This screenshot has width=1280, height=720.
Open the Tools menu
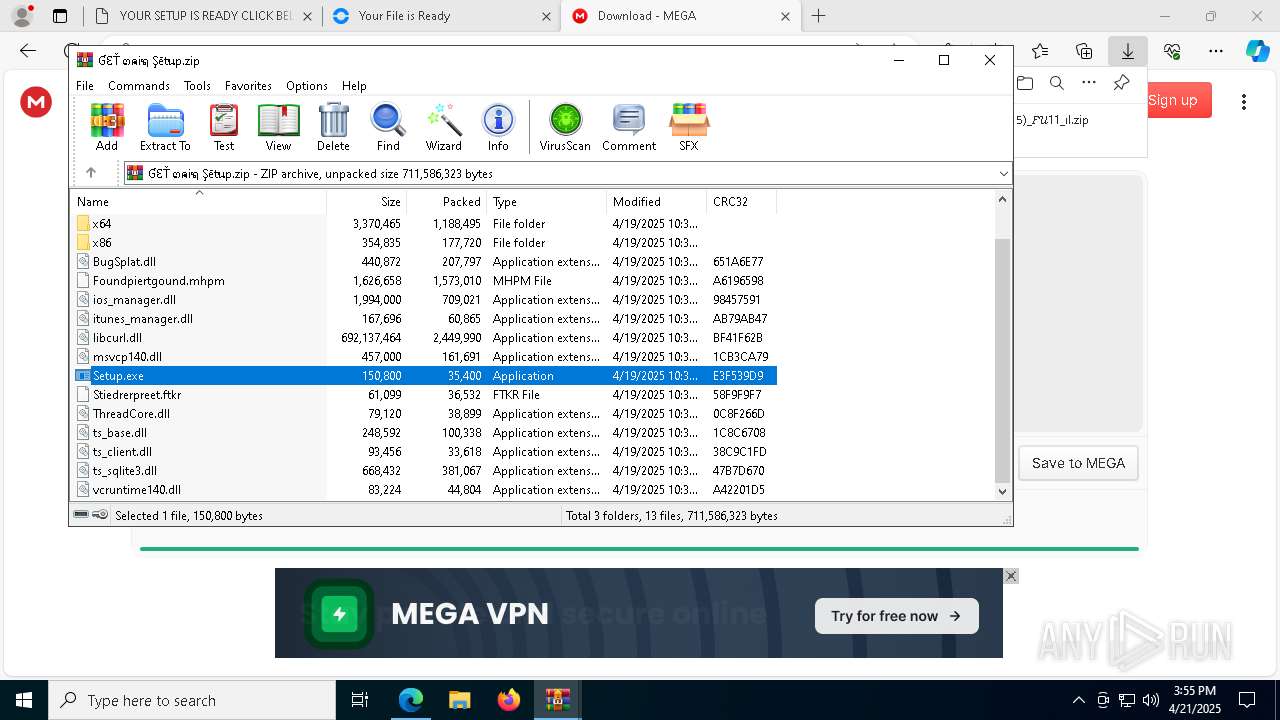click(197, 86)
